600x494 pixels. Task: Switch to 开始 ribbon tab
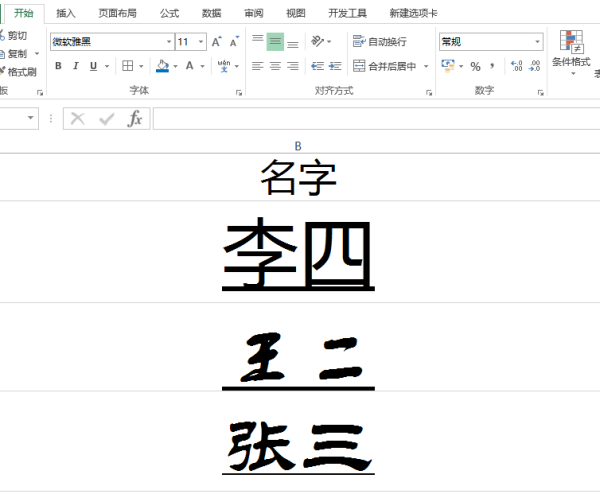[x=24, y=13]
